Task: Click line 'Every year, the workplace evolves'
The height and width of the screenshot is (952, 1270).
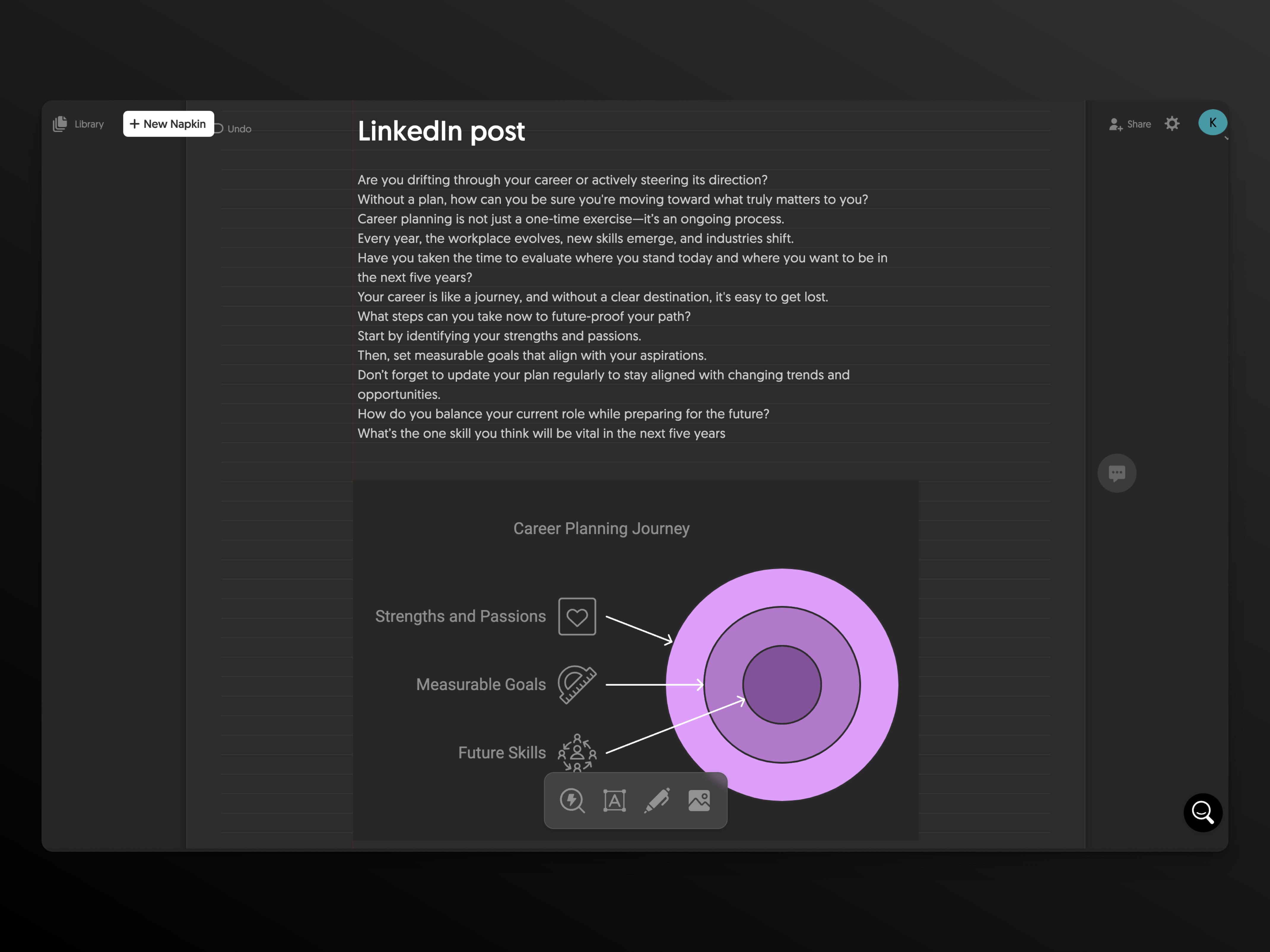Action: click(575, 238)
